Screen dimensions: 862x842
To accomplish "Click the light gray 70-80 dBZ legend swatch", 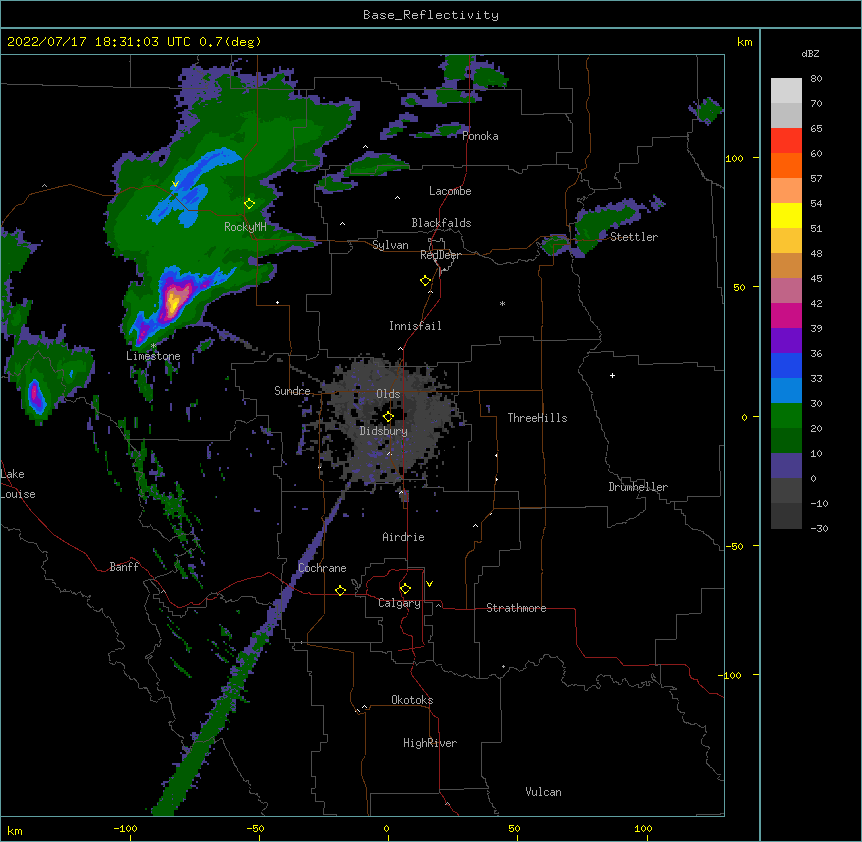I will 786,91.
